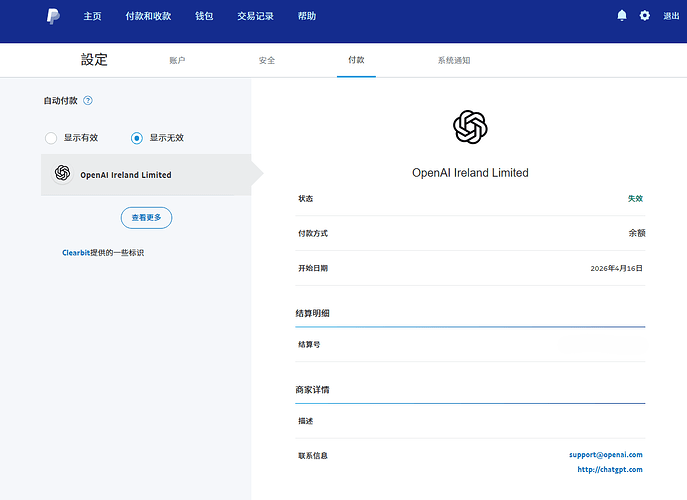Click 退出 to log out
This screenshot has width=687, height=500.
click(x=671, y=16)
